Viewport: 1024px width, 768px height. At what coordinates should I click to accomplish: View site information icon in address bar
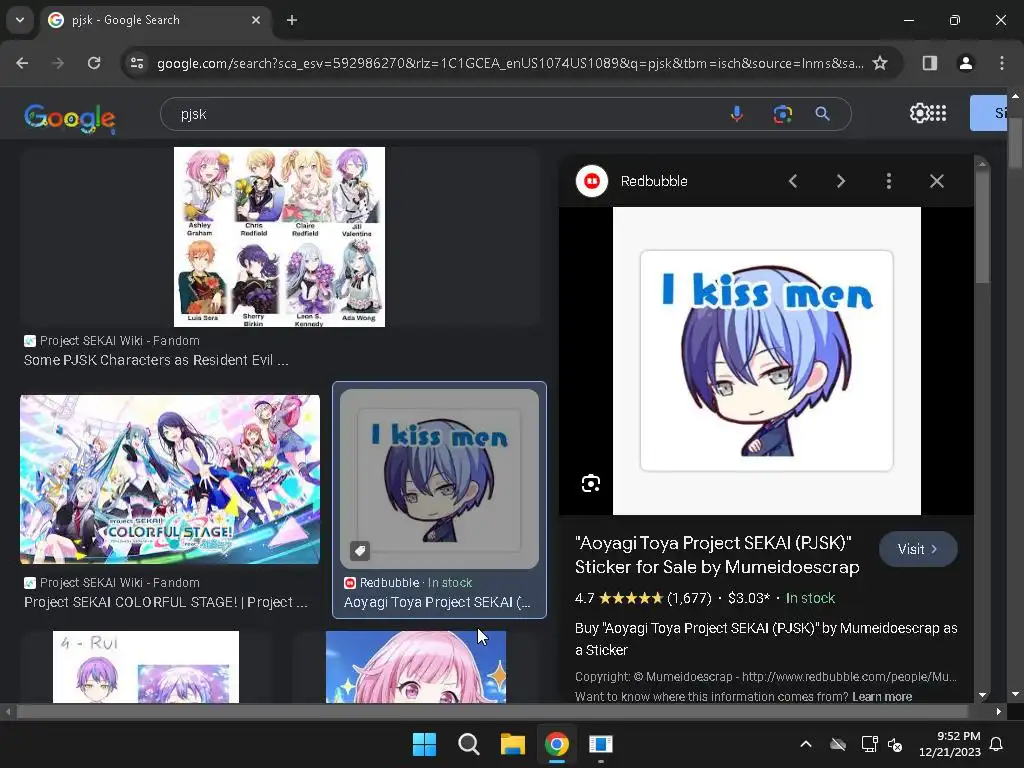(137, 63)
